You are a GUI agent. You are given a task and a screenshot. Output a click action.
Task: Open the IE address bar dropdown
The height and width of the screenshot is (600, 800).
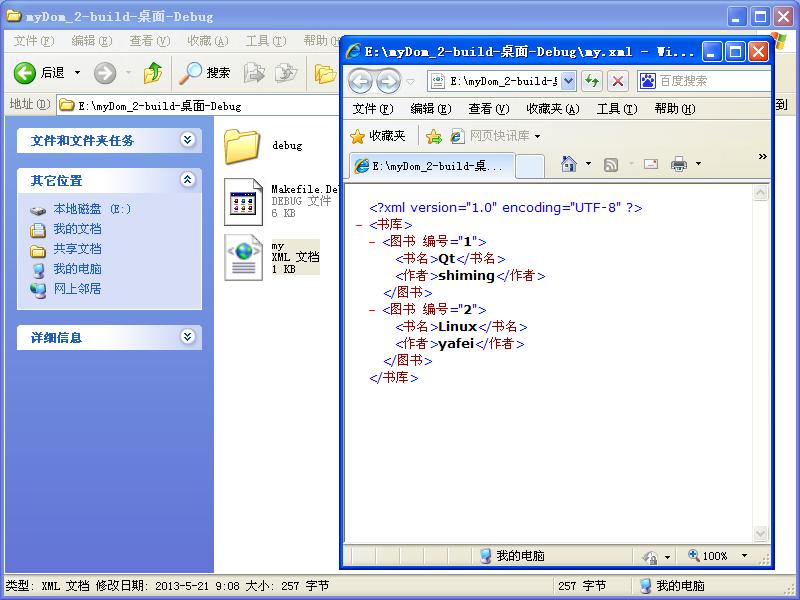point(569,81)
